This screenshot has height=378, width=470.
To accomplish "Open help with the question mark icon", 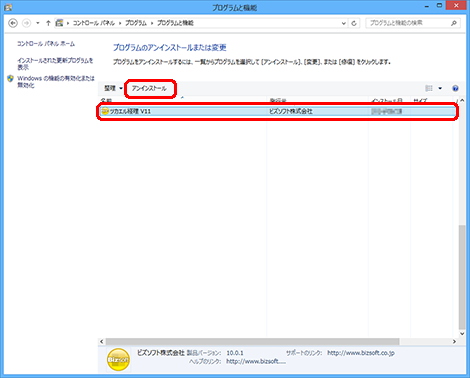I will [455, 88].
